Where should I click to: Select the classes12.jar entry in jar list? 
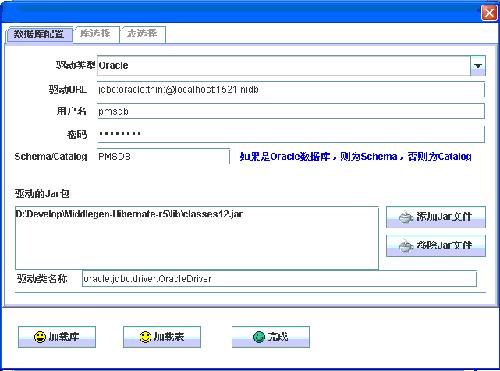(x=129, y=214)
